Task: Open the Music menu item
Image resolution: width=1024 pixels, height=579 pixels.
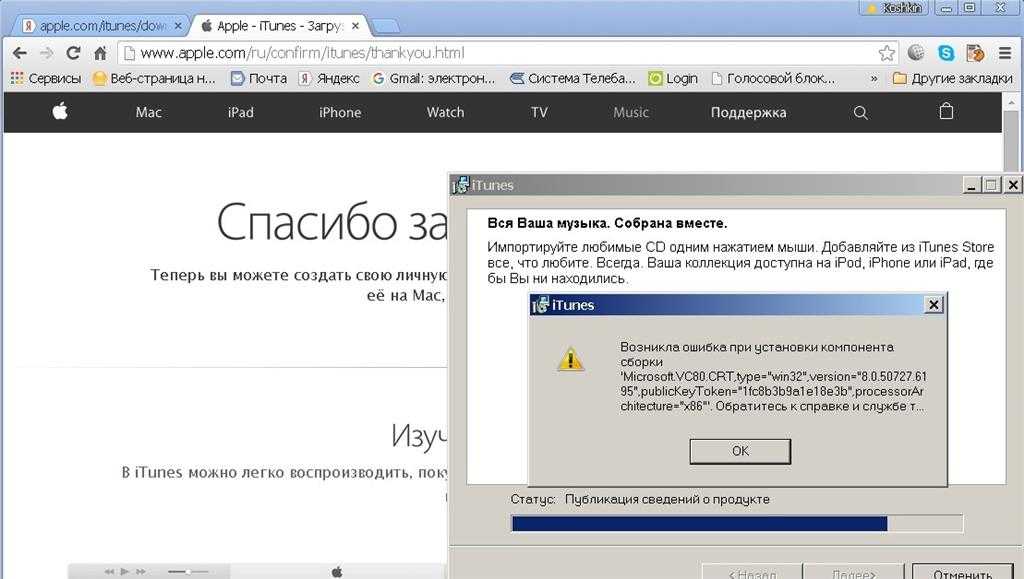Action: click(x=631, y=112)
